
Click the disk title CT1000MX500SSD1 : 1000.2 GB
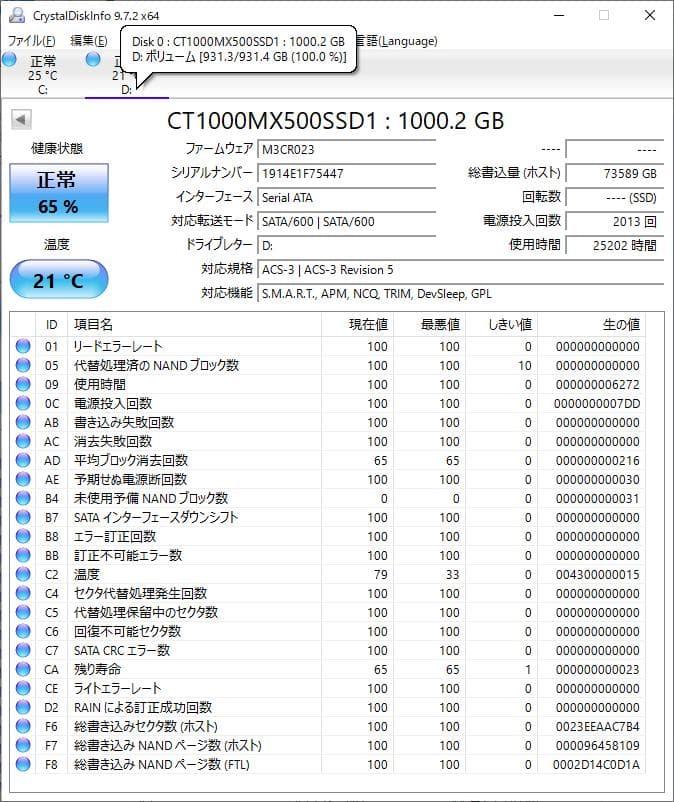(335, 121)
